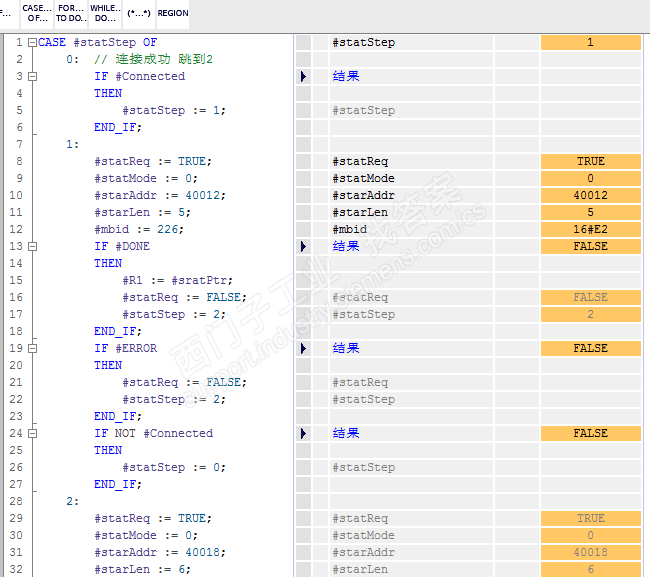This screenshot has height=577, width=650.
Task: Select line number 28 in the gutter
Action: click(16, 501)
